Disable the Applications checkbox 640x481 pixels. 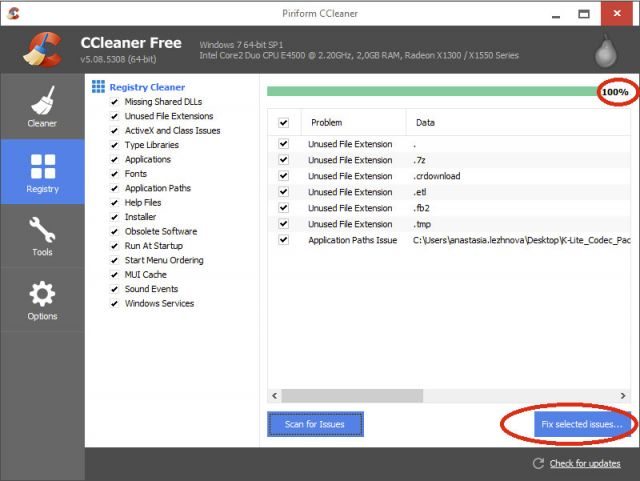115,159
